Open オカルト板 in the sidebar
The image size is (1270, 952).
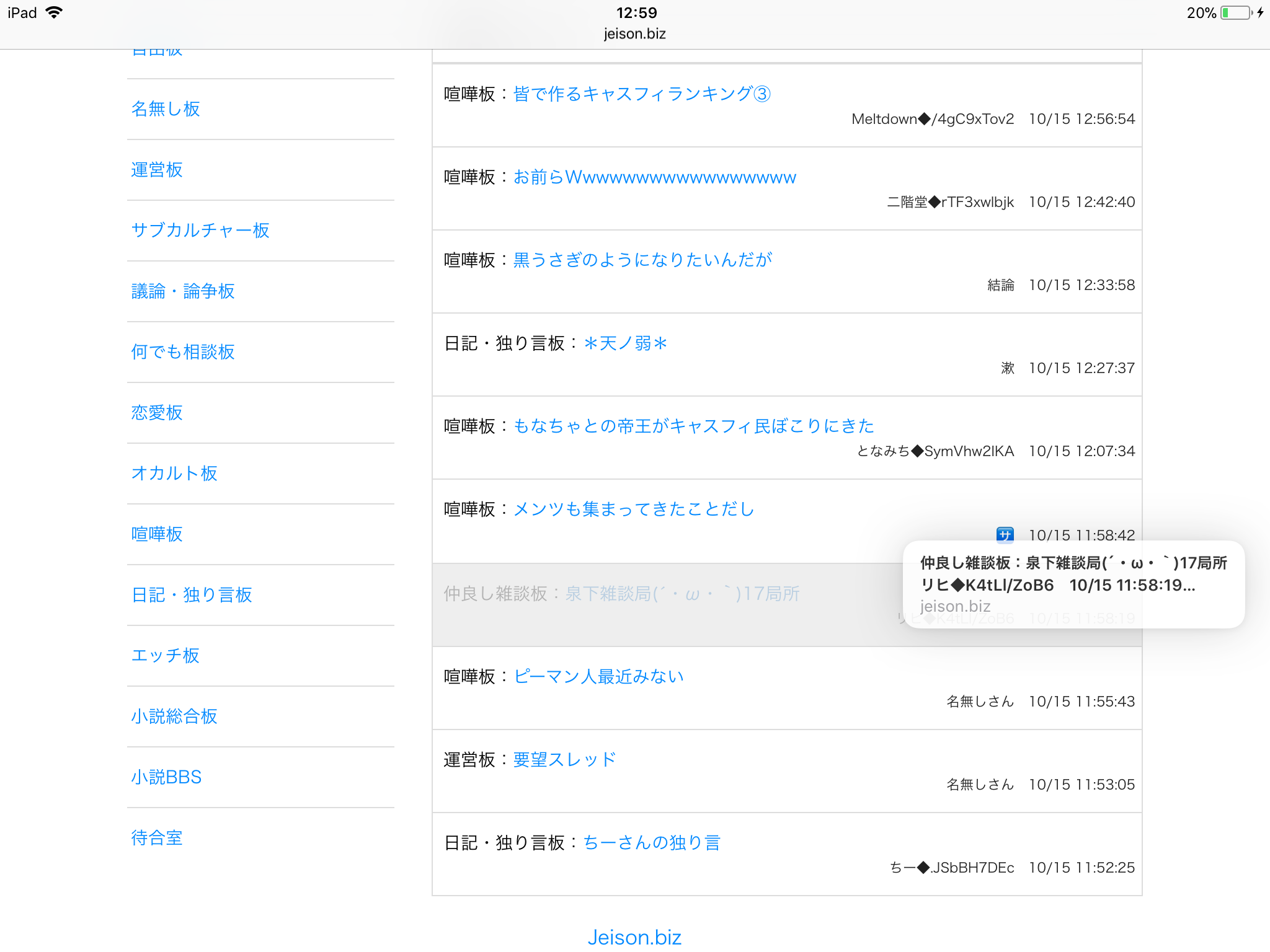[174, 474]
